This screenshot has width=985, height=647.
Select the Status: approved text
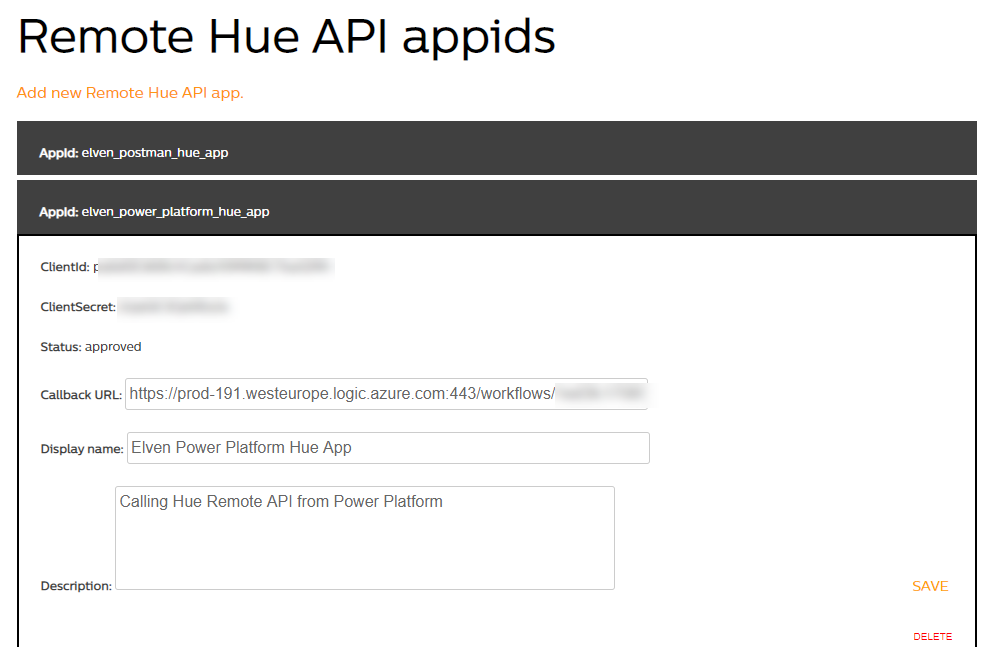91,347
